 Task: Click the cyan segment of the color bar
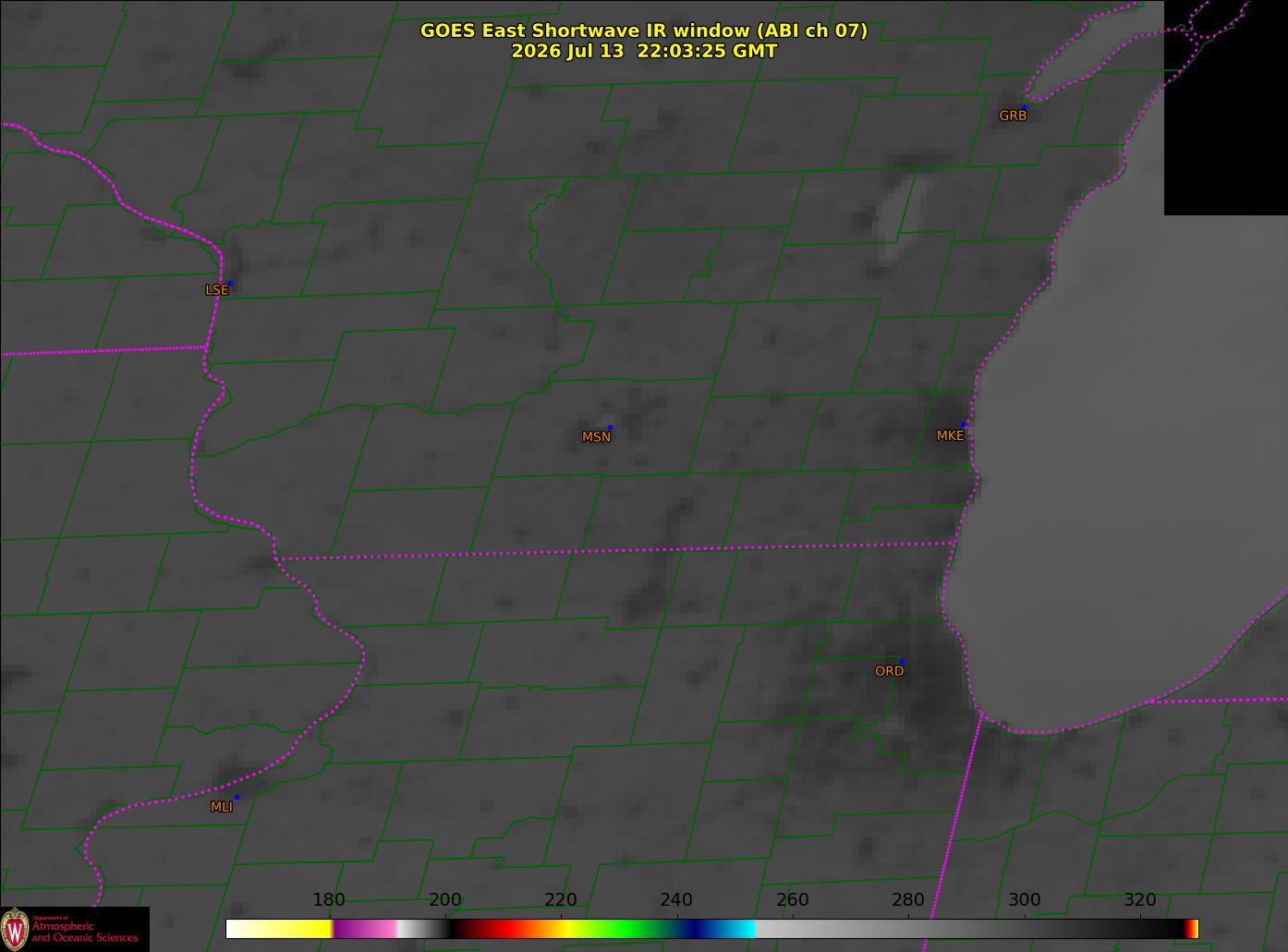[x=737, y=929]
